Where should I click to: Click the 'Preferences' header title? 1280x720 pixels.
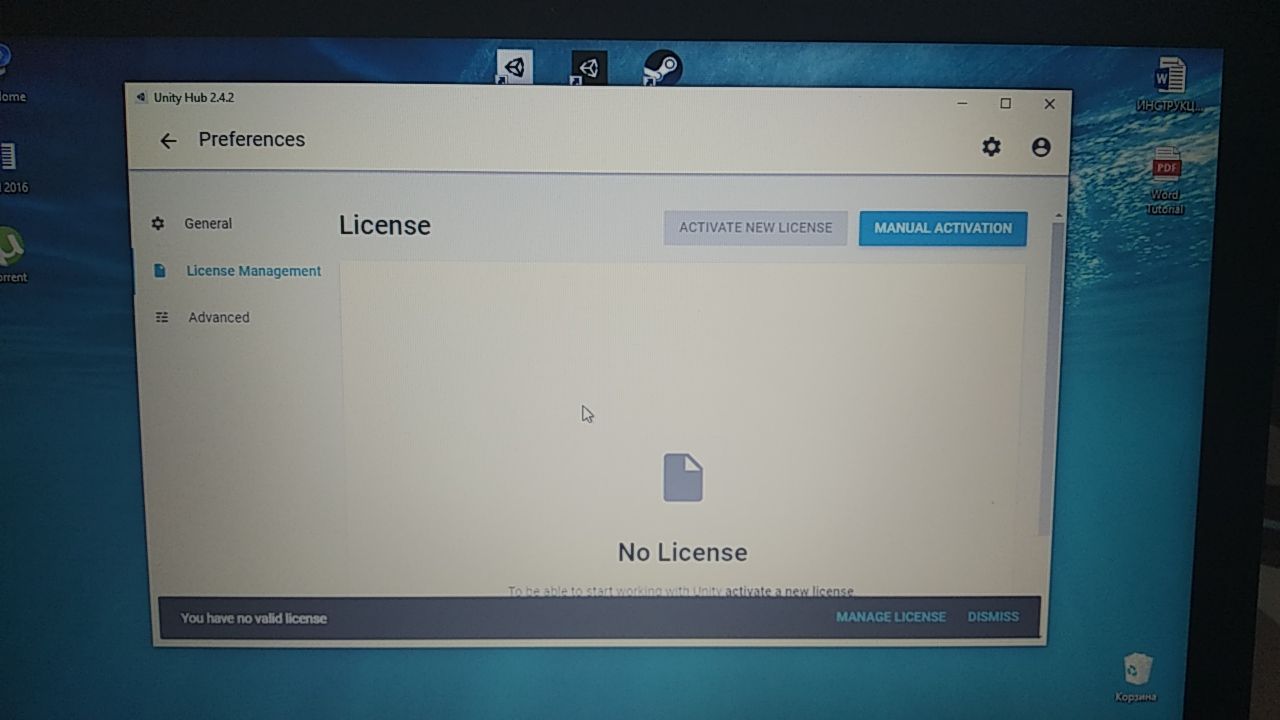coord(252,140)
